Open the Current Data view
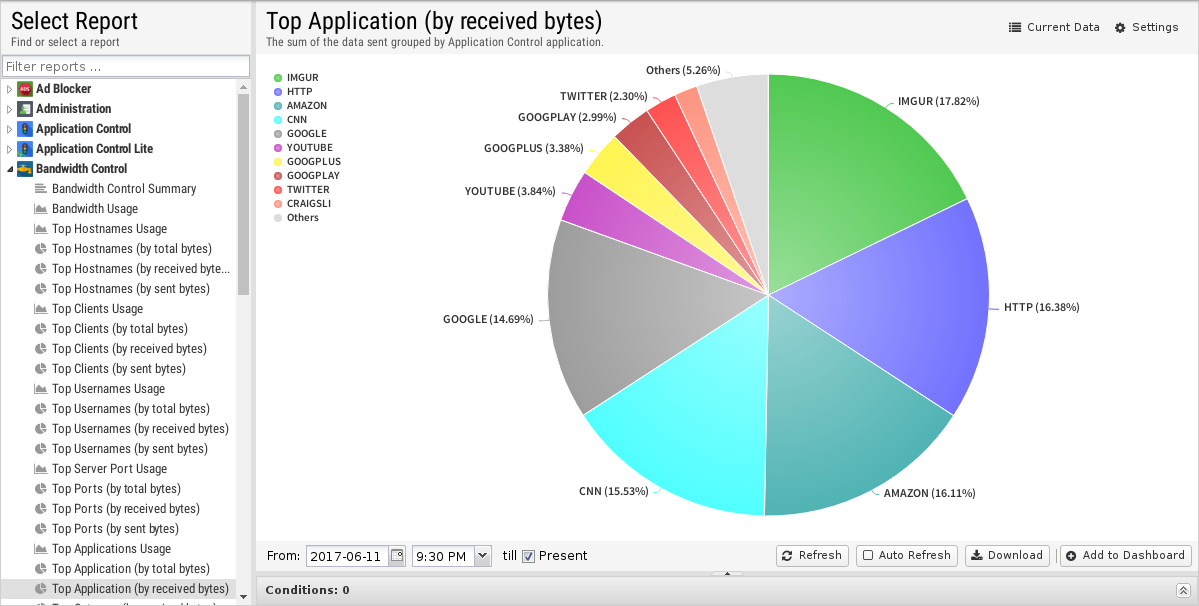The height and width of the screenshot is (606, 1199). coord(1054,28)
